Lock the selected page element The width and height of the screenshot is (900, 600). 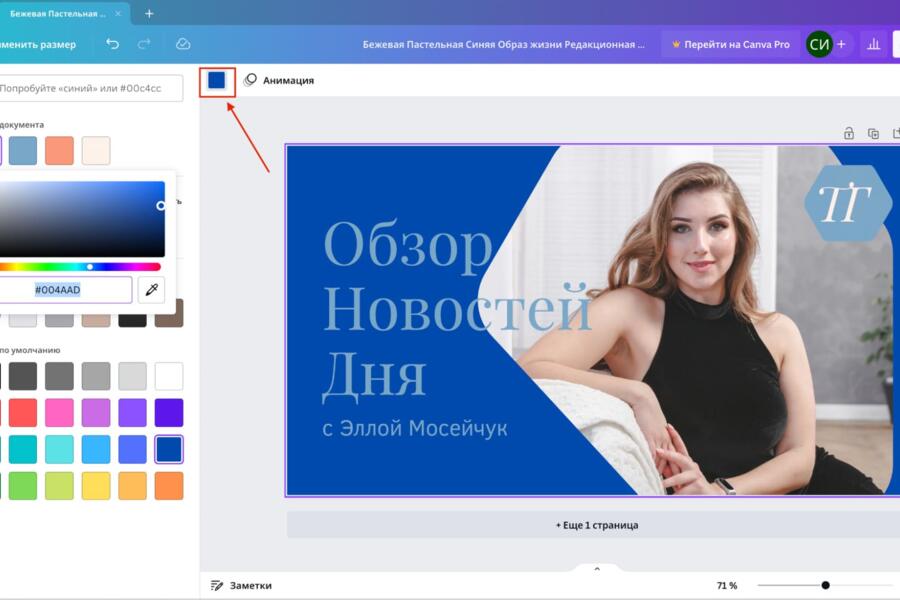click(851, 135)
